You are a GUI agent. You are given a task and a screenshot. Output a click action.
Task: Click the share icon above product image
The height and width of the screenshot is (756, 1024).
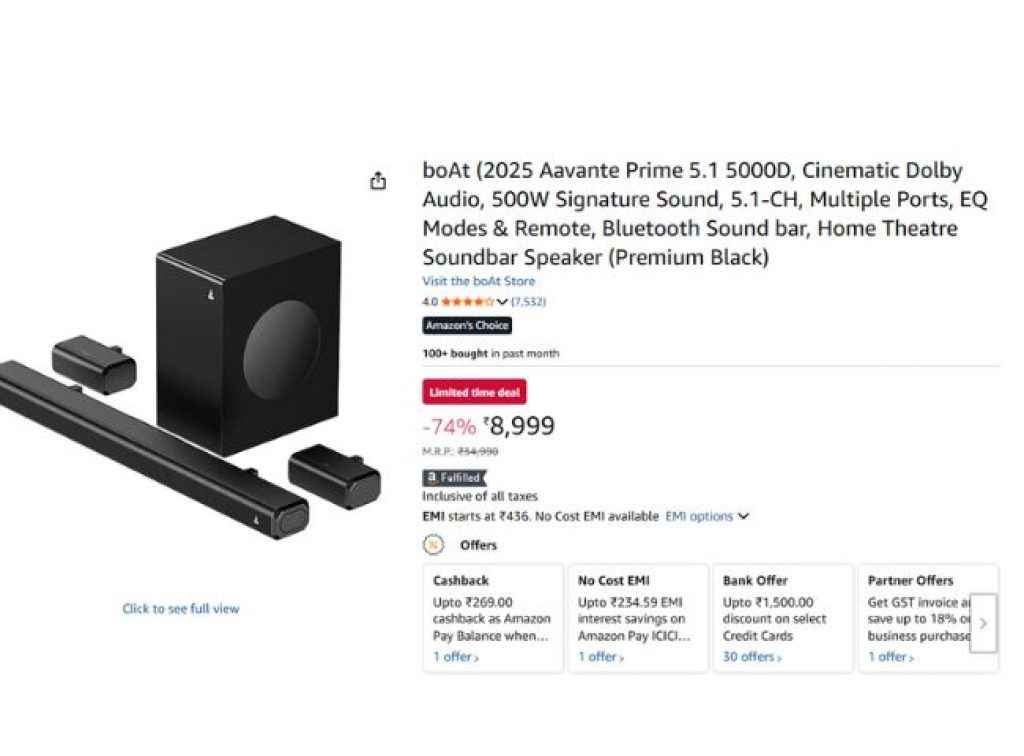[x=378, y=181]
